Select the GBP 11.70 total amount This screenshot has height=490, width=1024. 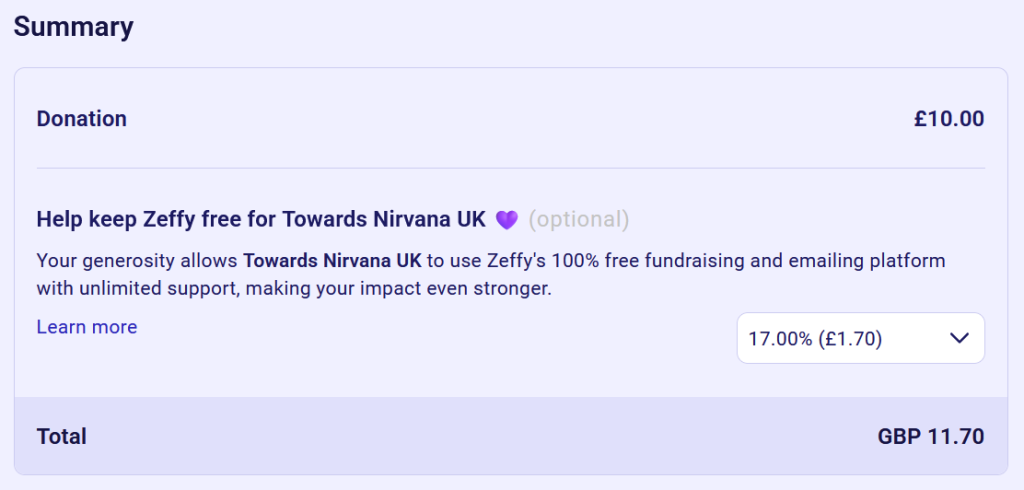coord(931,436)
